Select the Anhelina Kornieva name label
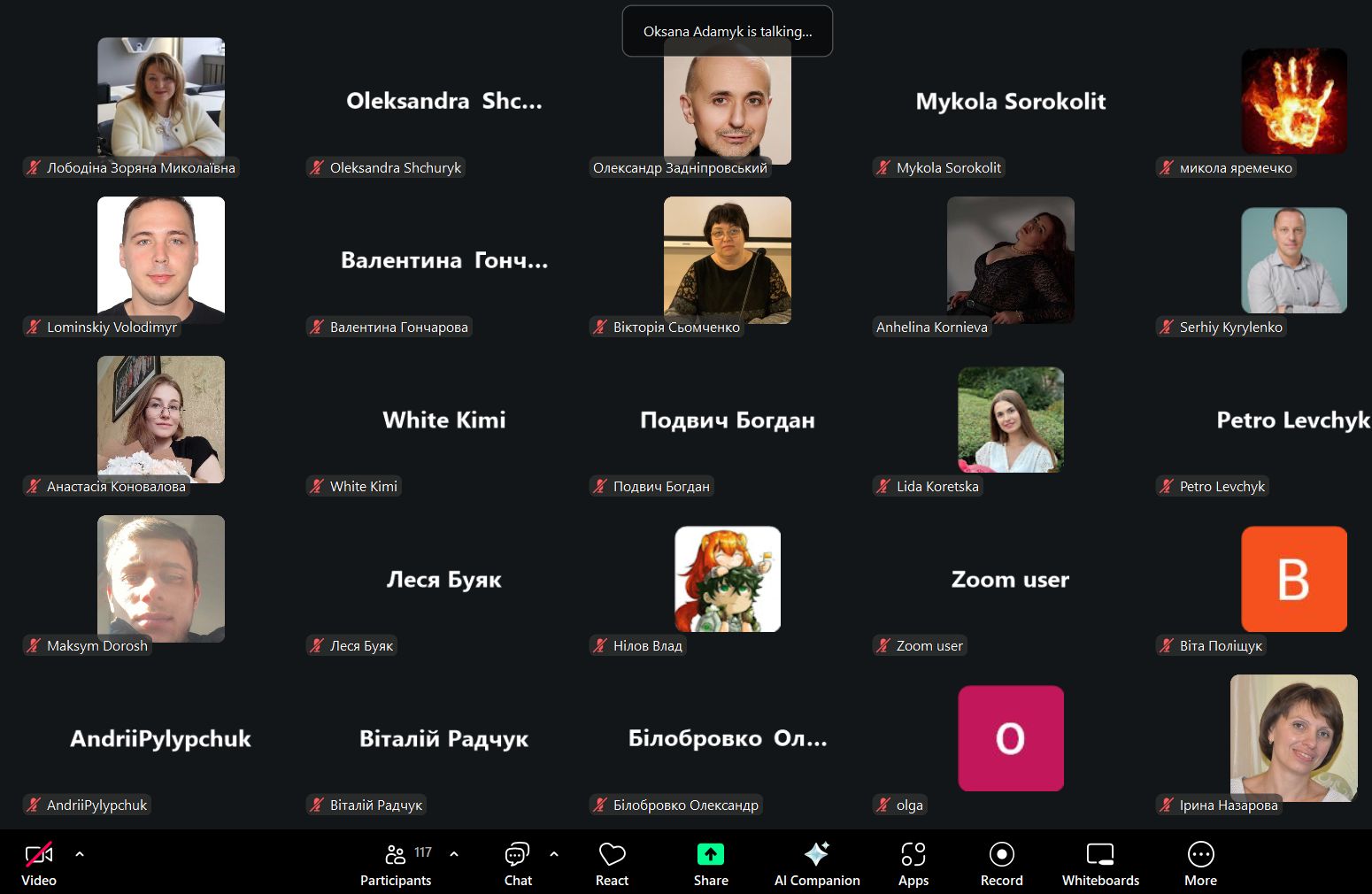 click(x=931, y=327)
